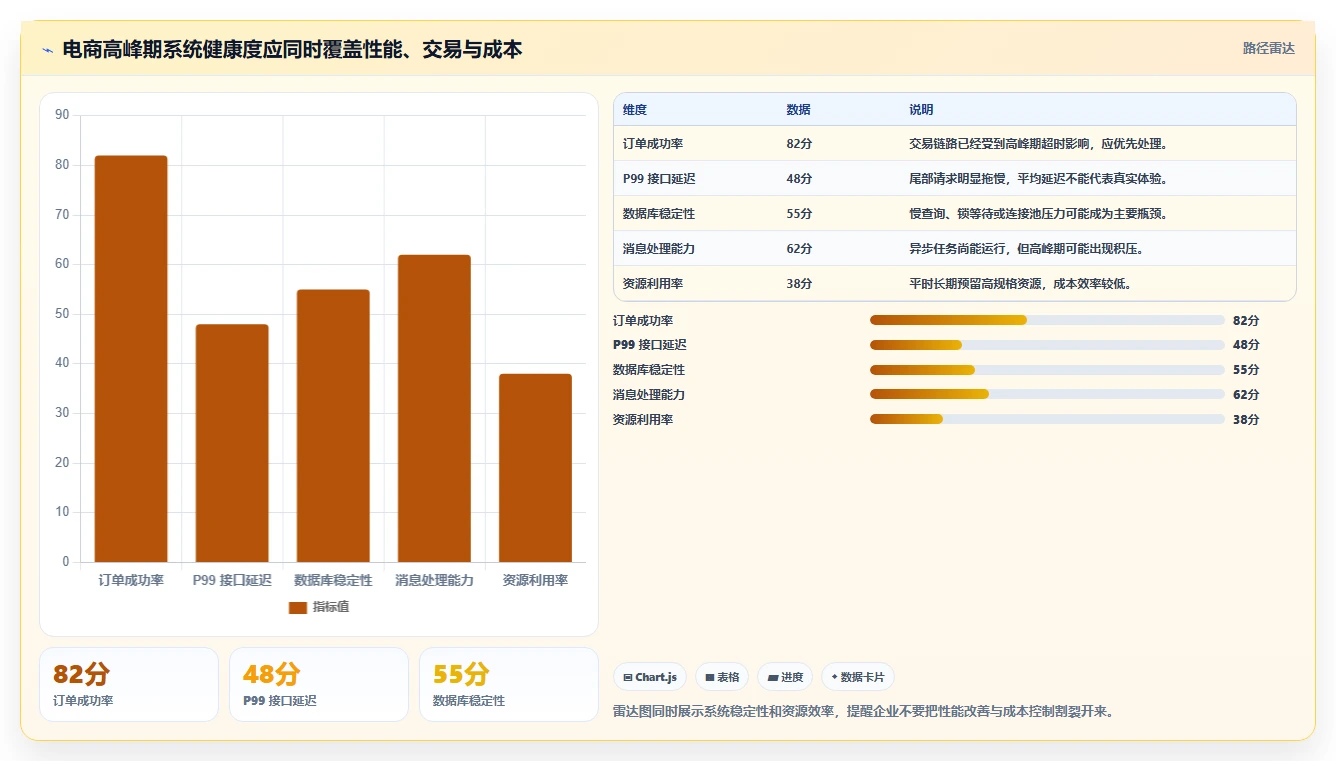Select the 48分 P99 接口延迟 data card
The image size is (1336, 761).
[319, 684]
